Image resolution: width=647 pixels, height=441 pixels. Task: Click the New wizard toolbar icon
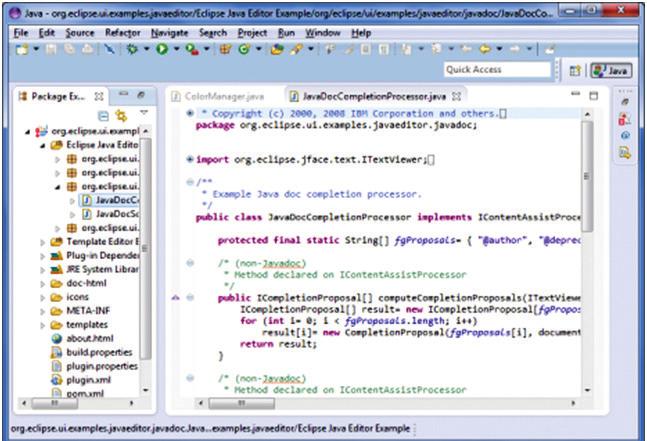[22, 50]
